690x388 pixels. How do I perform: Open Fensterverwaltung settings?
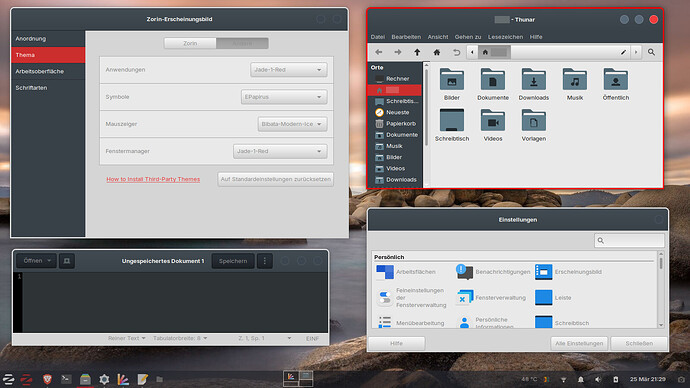pos(491,297)
